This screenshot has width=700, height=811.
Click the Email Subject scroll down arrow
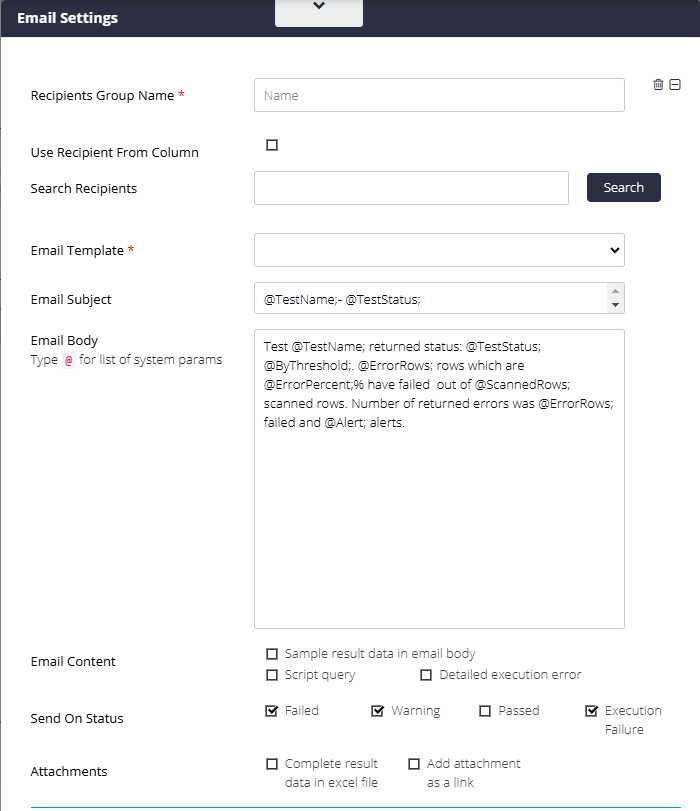[615, 305]
